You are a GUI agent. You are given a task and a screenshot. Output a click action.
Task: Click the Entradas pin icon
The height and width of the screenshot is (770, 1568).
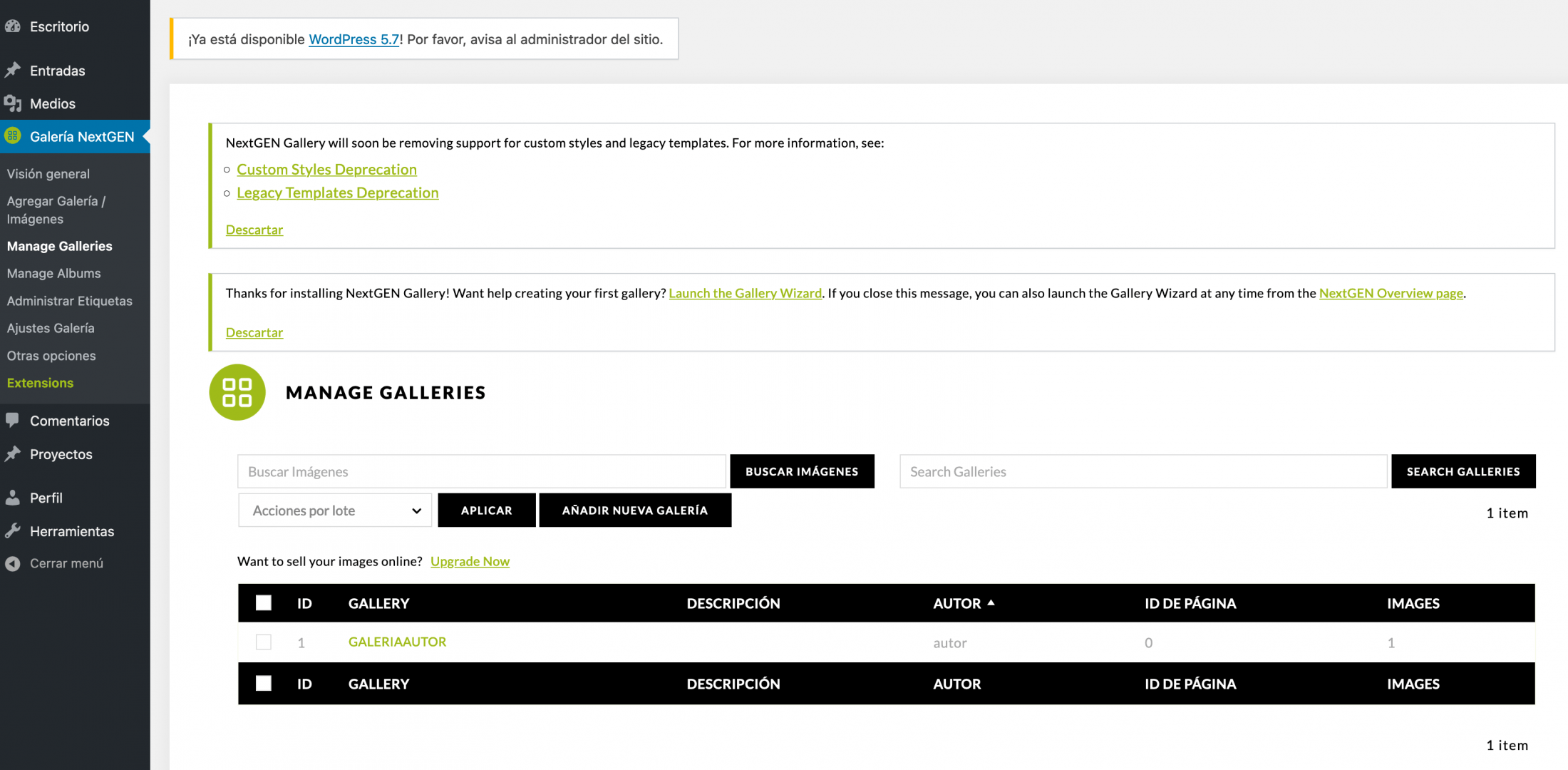[12, 70]
